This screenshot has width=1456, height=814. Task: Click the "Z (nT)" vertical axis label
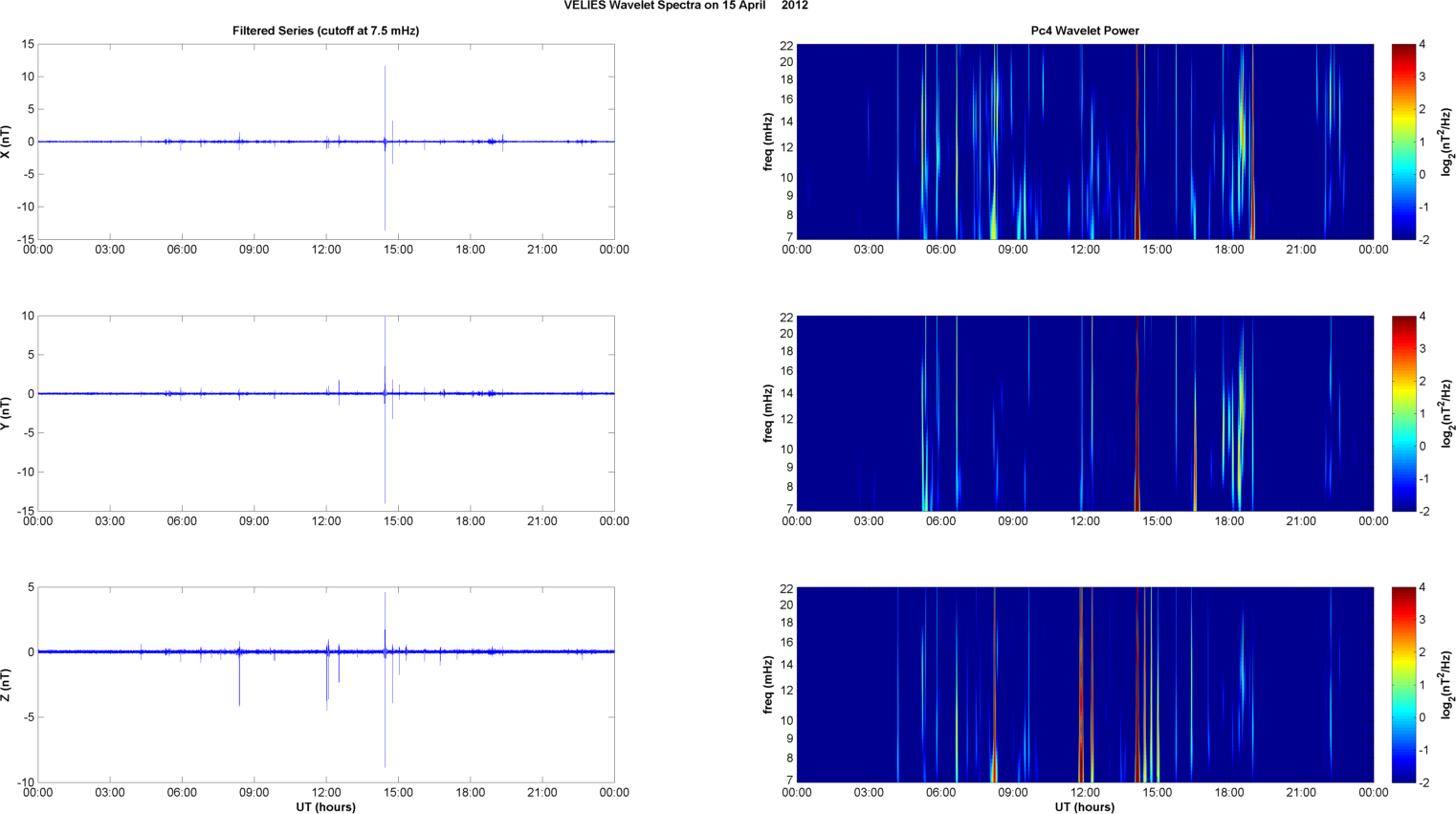(6, 685)
